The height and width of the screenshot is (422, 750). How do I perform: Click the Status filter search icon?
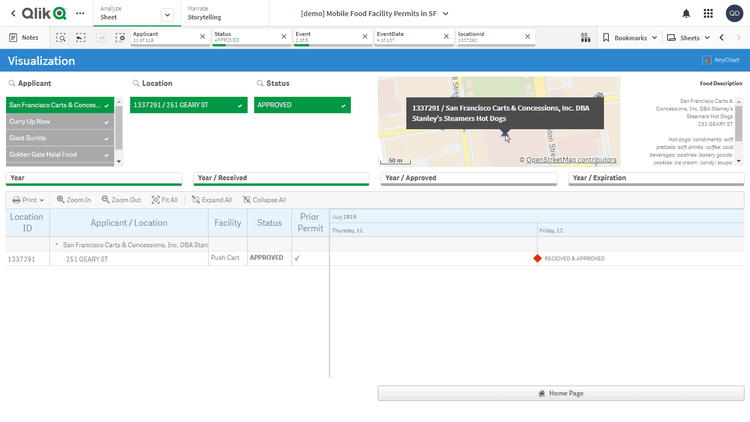tap(258, 83)
